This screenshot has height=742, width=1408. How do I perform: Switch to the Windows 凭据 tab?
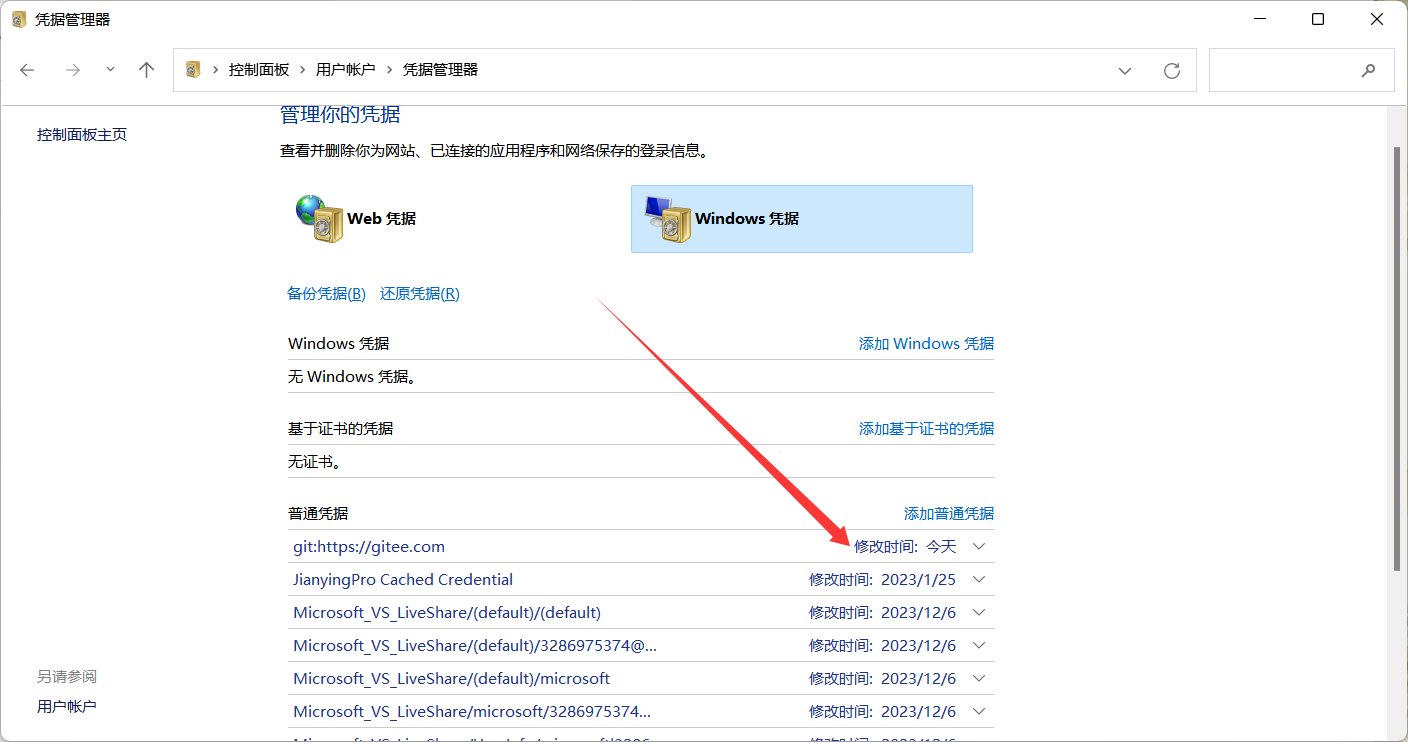coord(801,219)
